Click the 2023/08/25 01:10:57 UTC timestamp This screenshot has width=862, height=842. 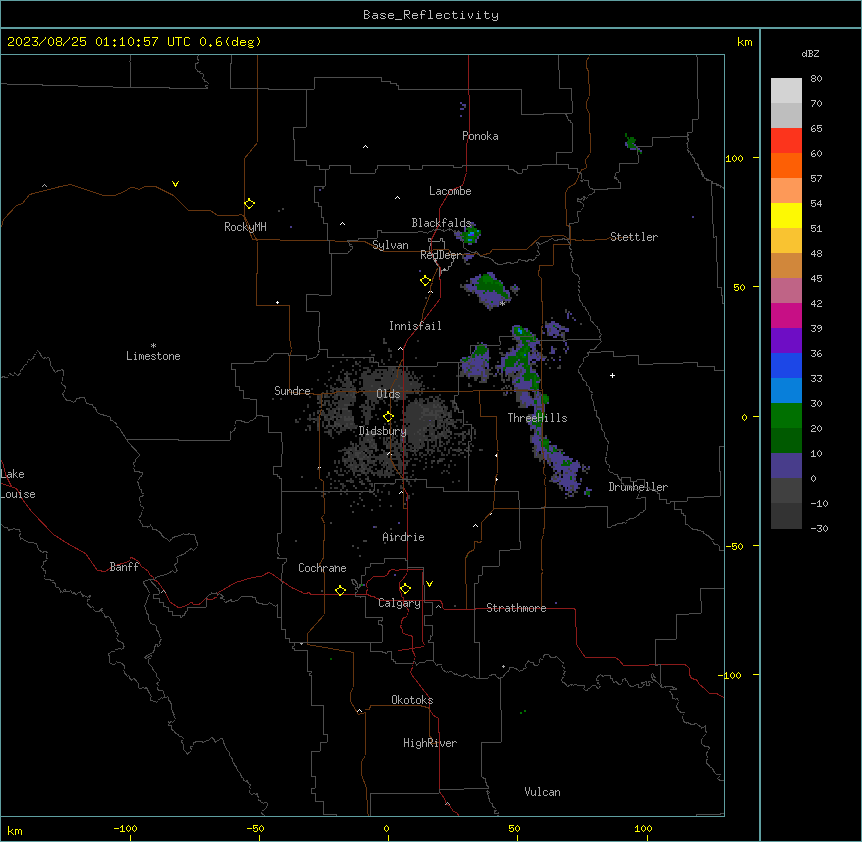[x=99, y=42]
